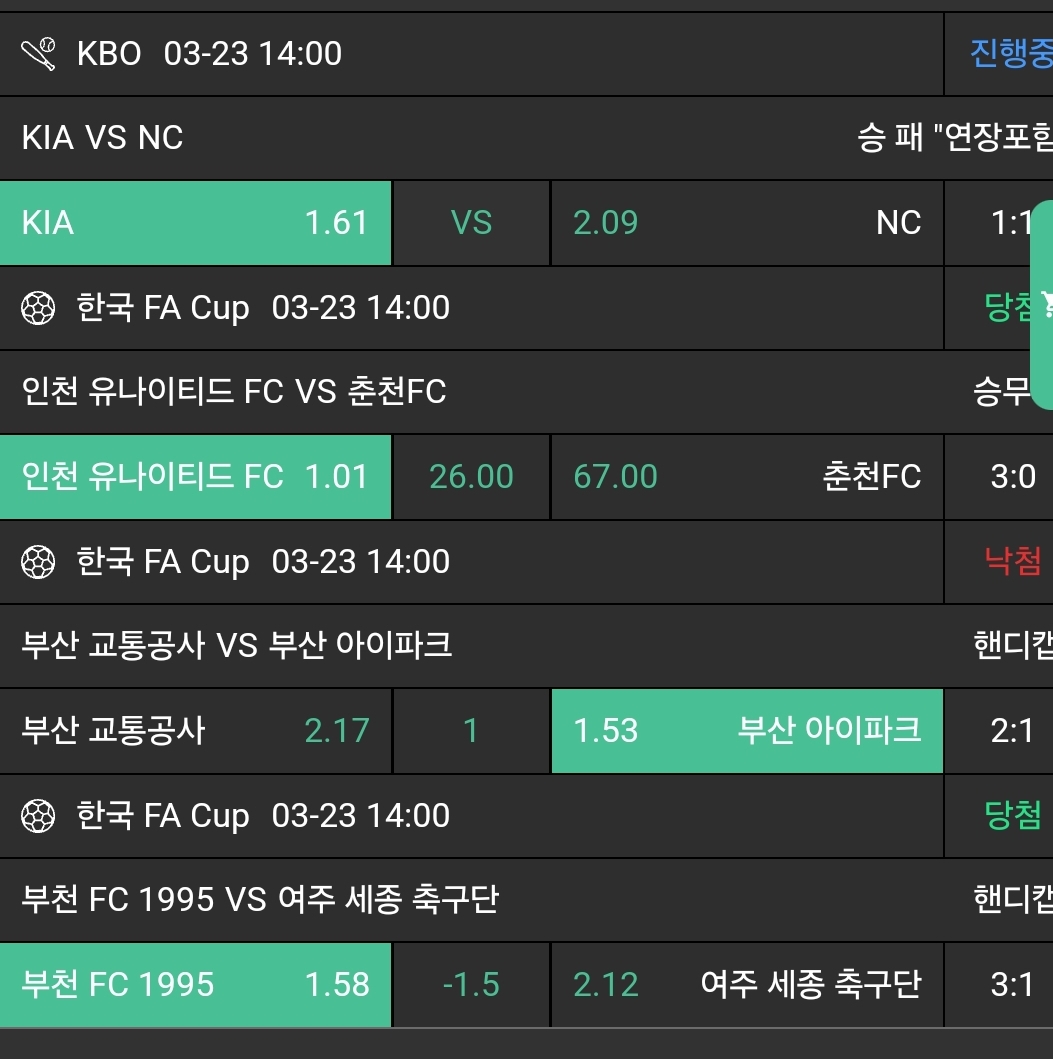Click the -1.5 handicap value cell
This screenshot has width=1053, height=1059.
471,985
